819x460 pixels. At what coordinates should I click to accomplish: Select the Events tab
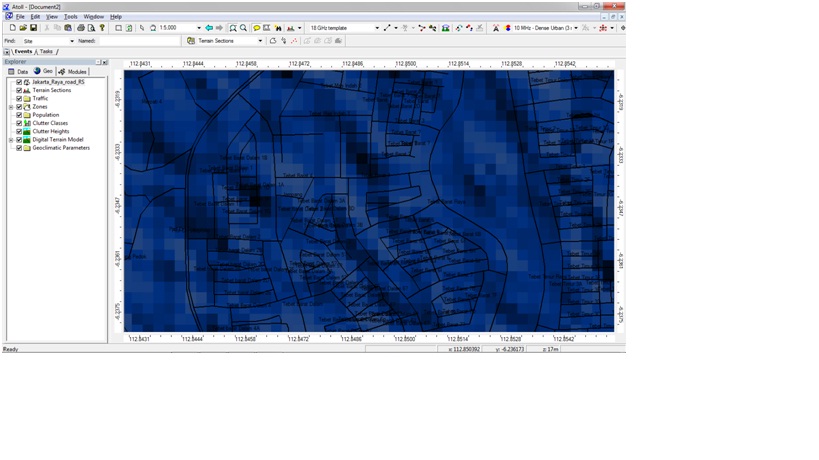point(23,52)
